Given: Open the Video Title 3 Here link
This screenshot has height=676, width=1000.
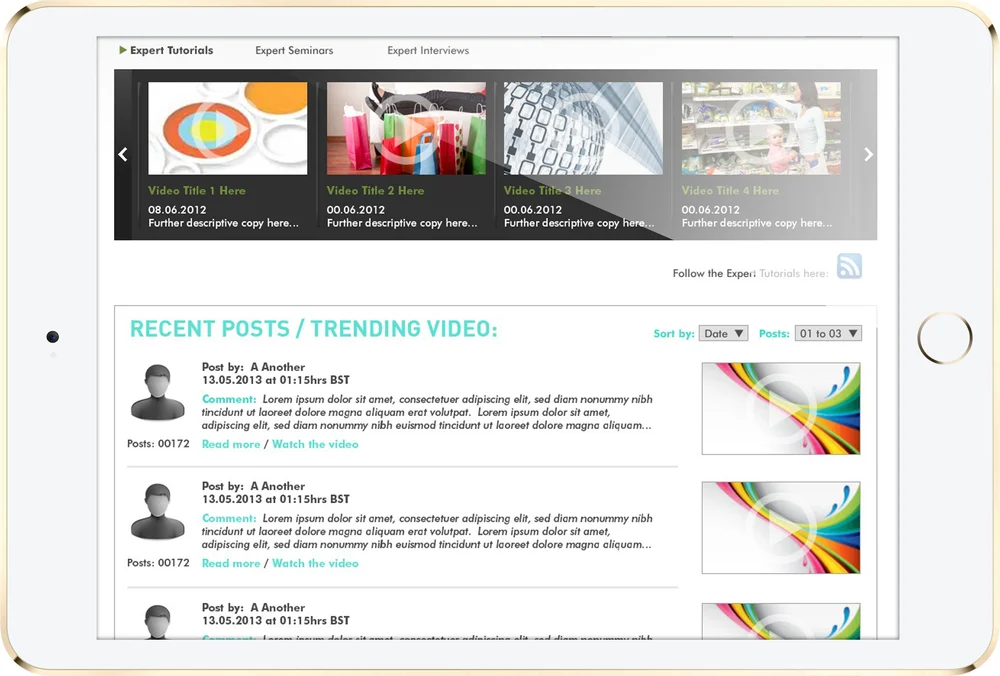Looking at the screenshot, I should (552, 191).
